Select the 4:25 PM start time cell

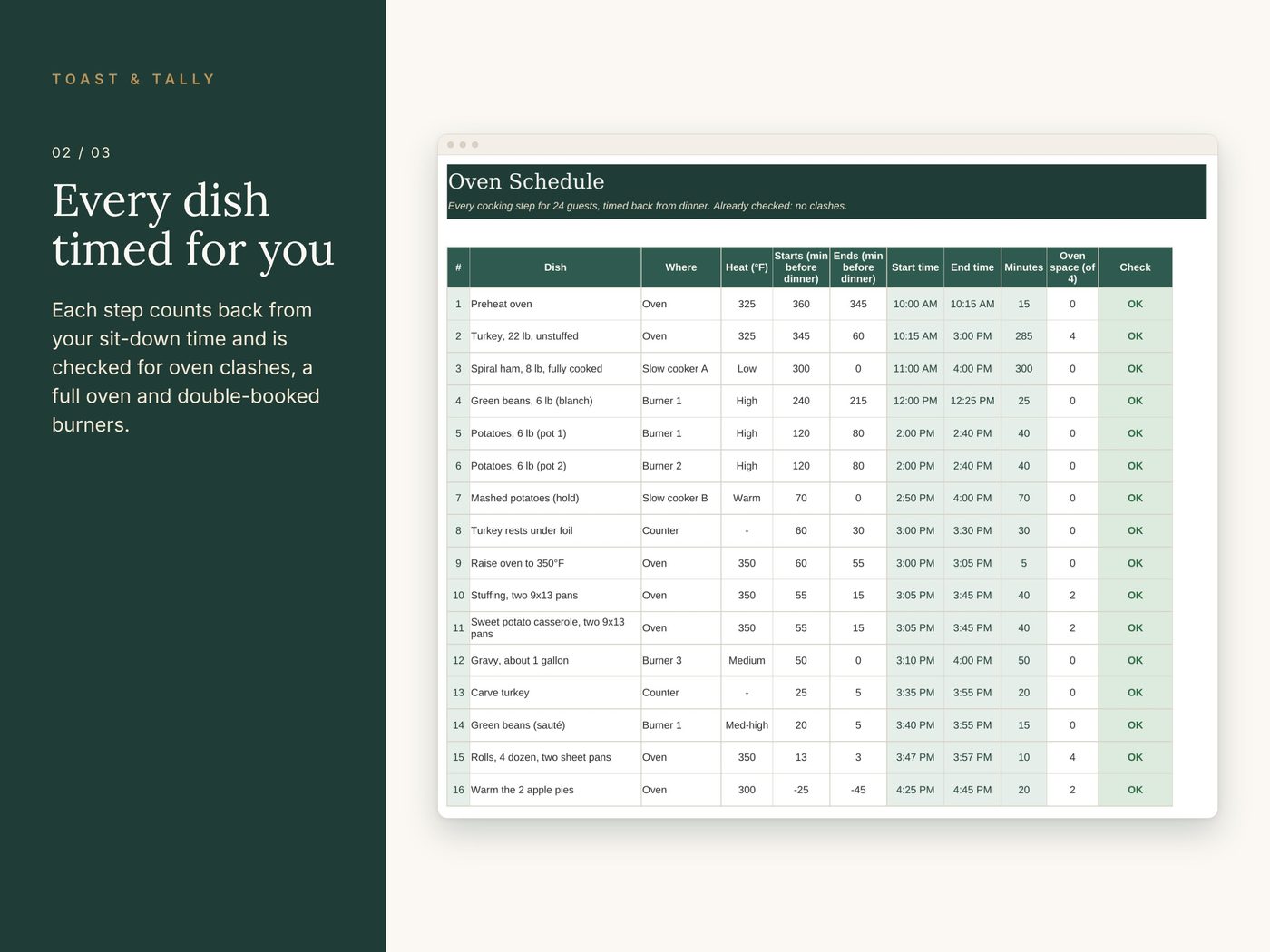coord(915,790)
